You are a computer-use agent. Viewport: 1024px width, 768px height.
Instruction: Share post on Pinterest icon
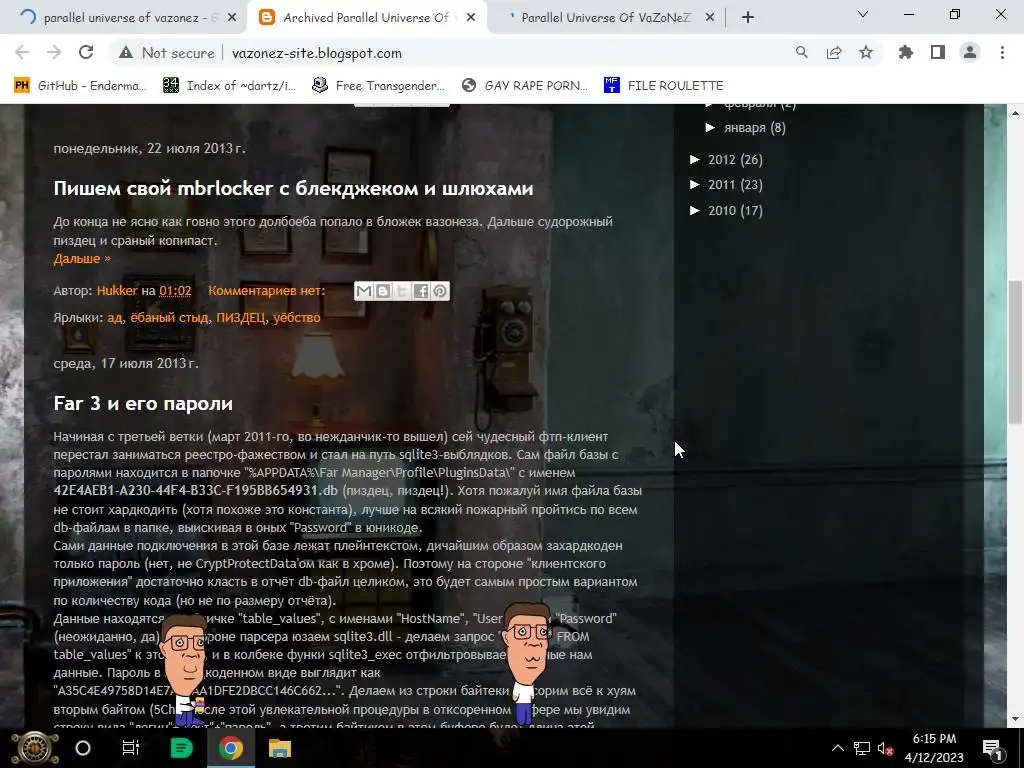point(440,291)
